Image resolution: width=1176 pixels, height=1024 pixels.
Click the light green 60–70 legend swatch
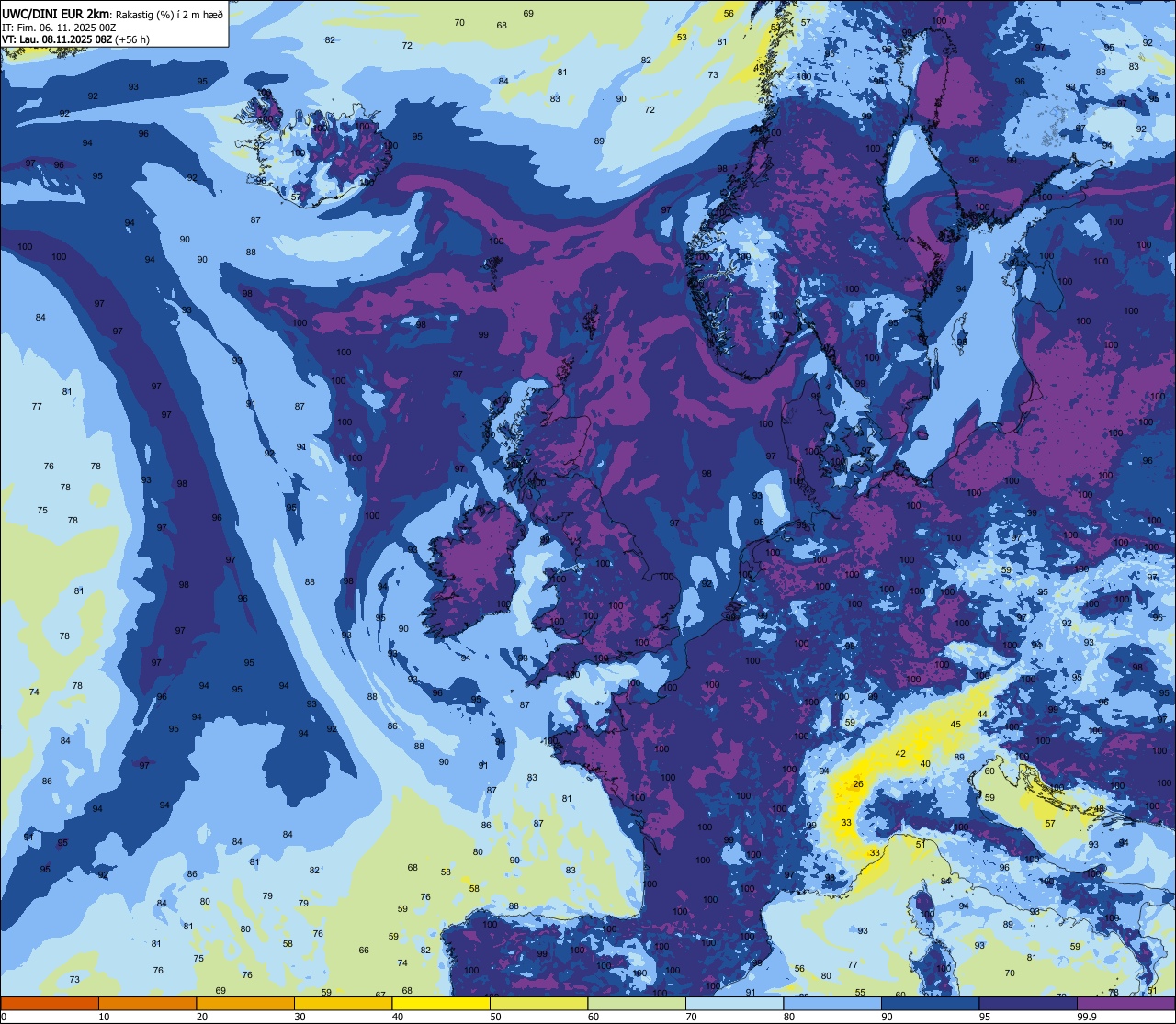click(637, 1003)
